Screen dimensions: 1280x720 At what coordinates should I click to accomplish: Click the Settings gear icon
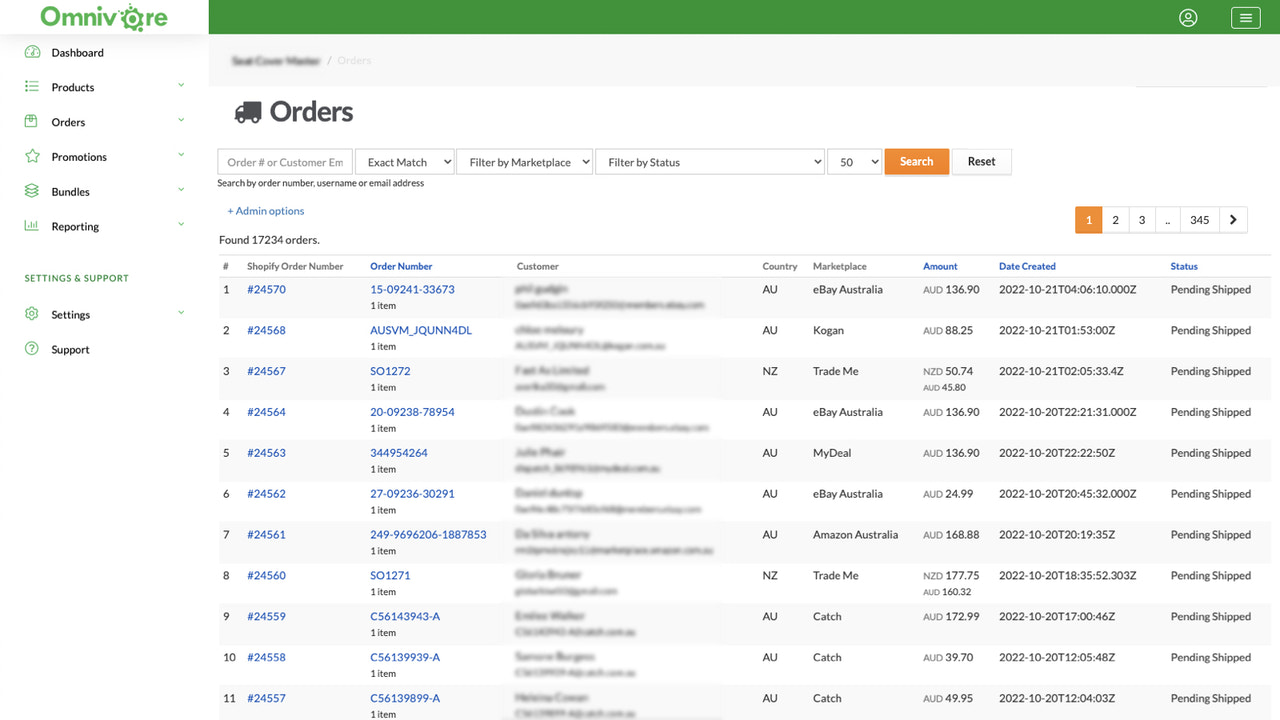[x=33, y=314]
